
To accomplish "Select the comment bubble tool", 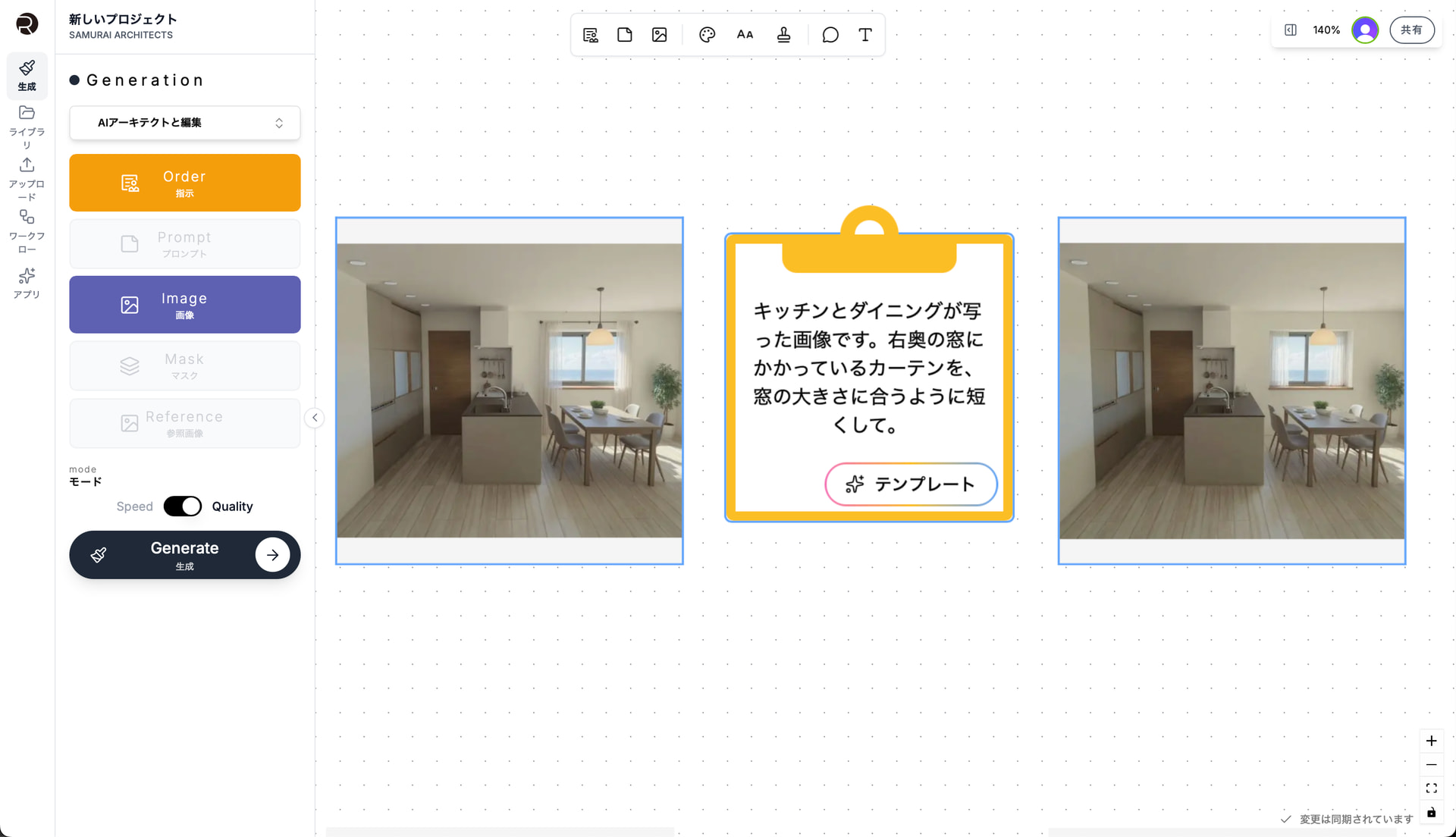I will click(x=830, y=35).
